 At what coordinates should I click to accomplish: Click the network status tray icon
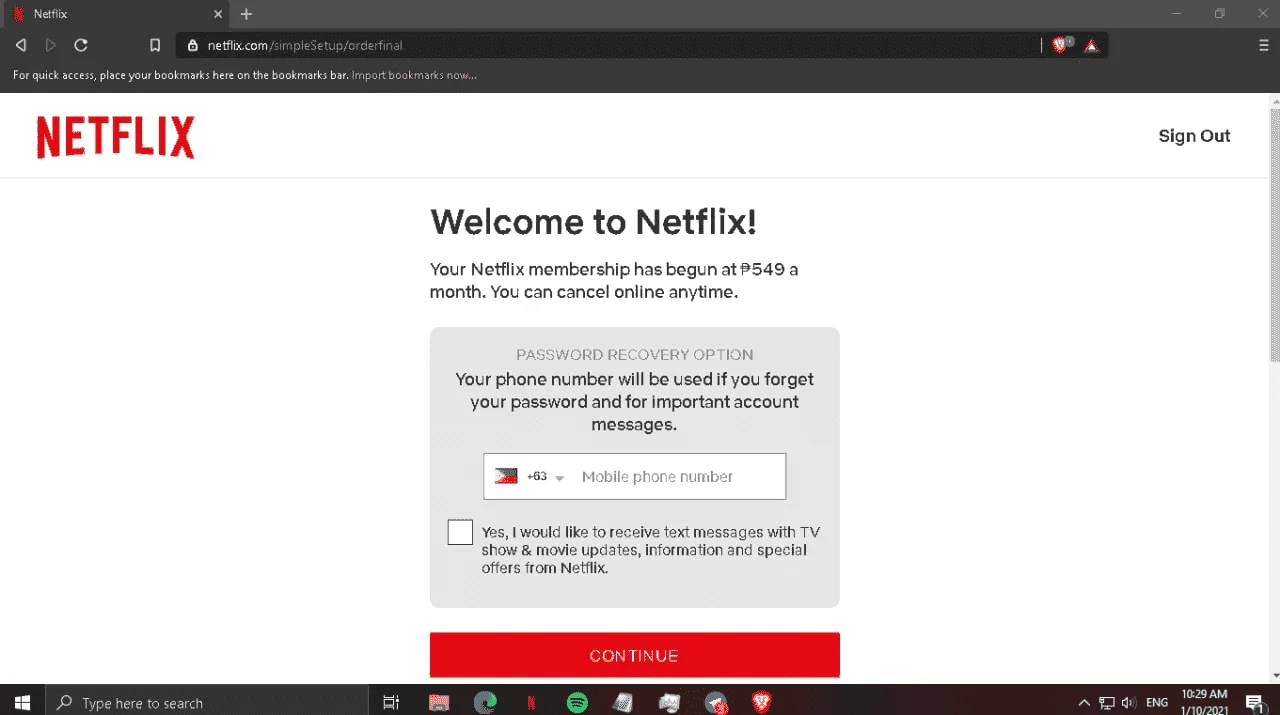[1107, 703]
